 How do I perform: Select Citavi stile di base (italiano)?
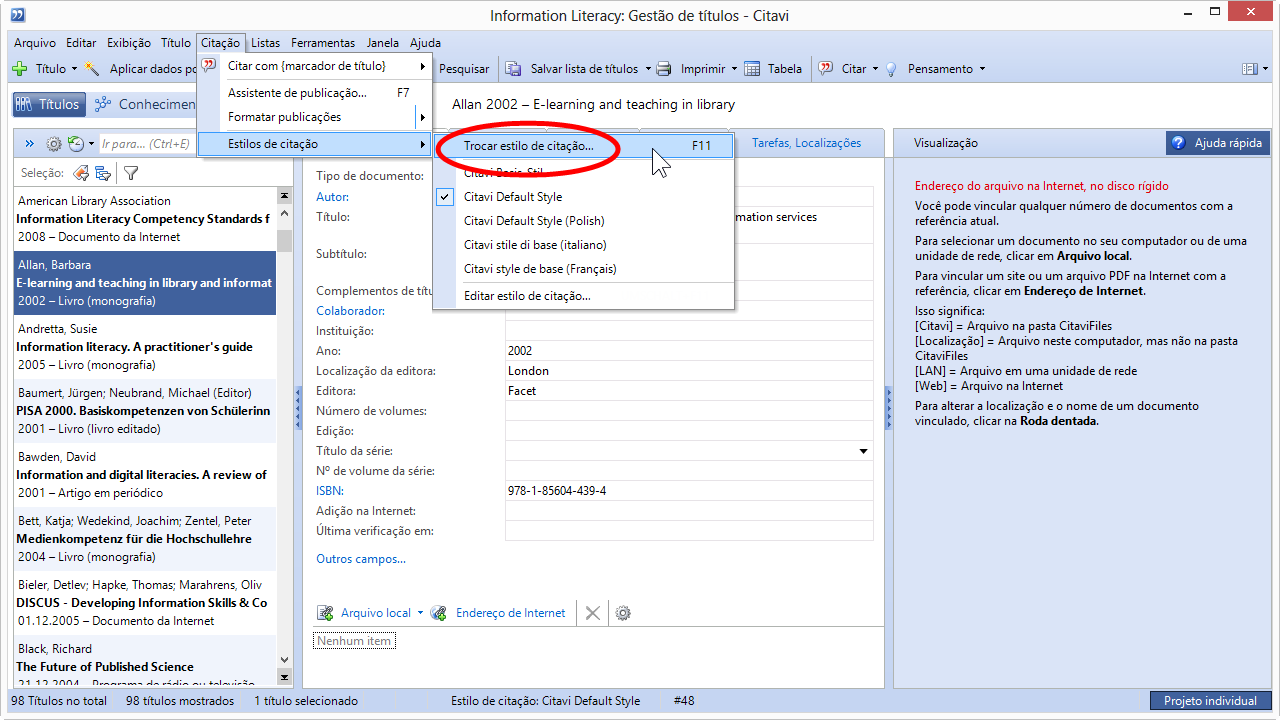click(583, 245)
